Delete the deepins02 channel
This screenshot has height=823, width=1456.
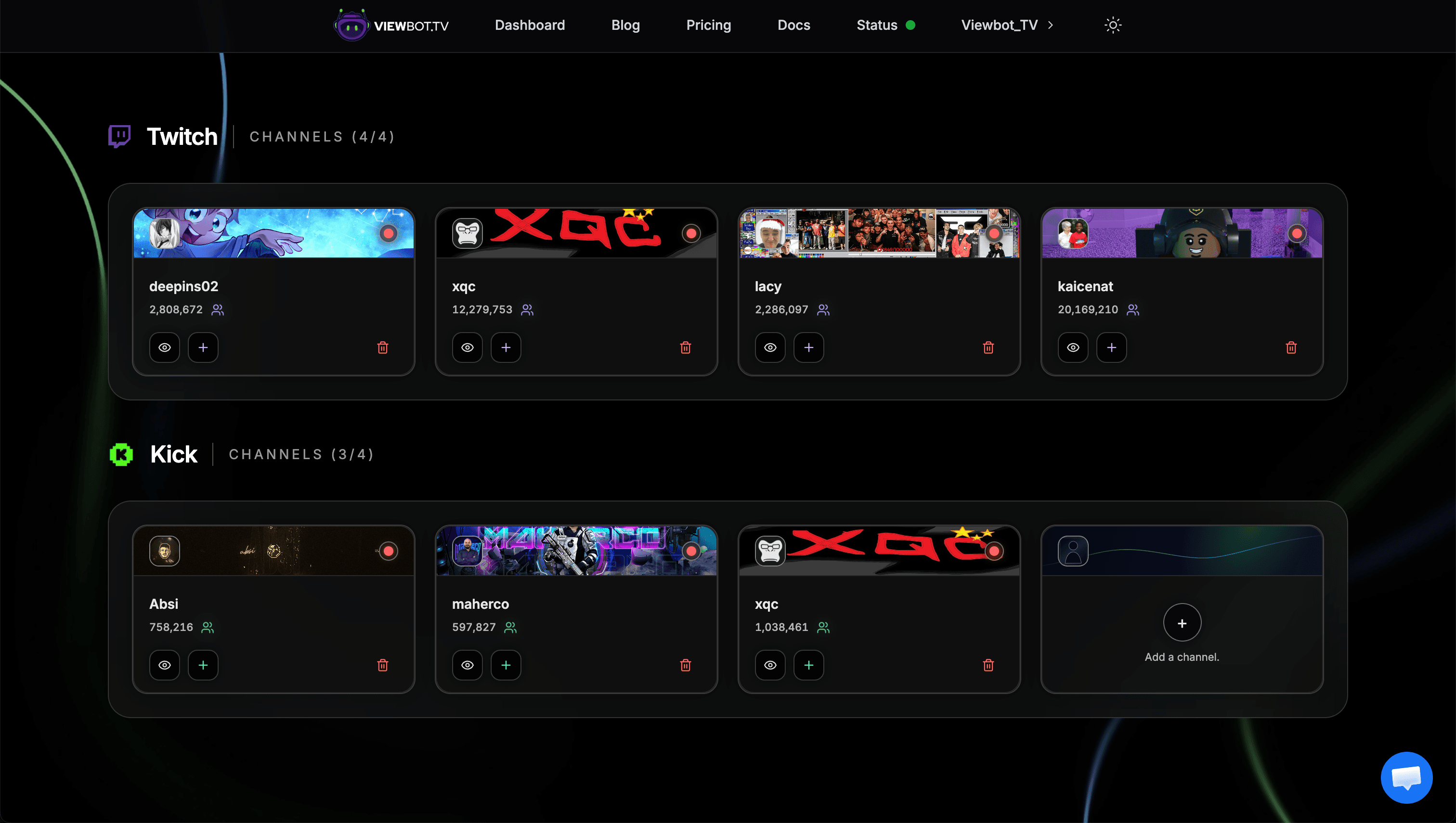383,347
